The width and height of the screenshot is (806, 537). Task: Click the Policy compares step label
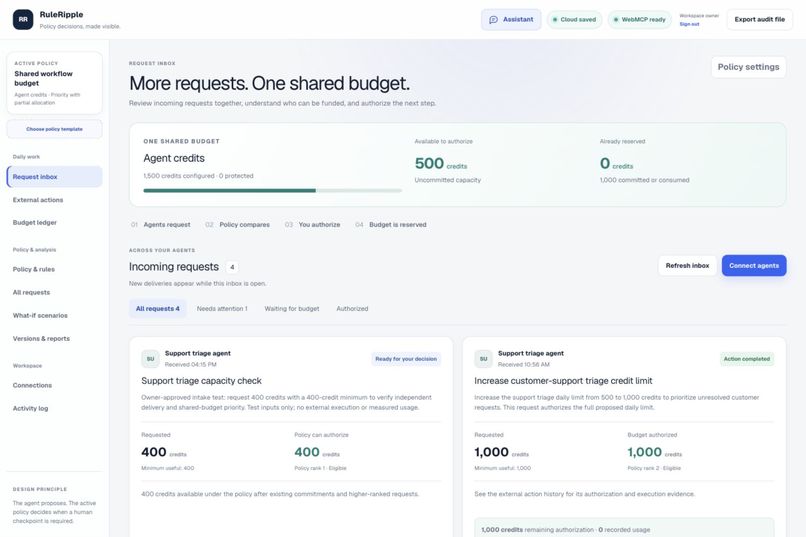click(244, 225)
